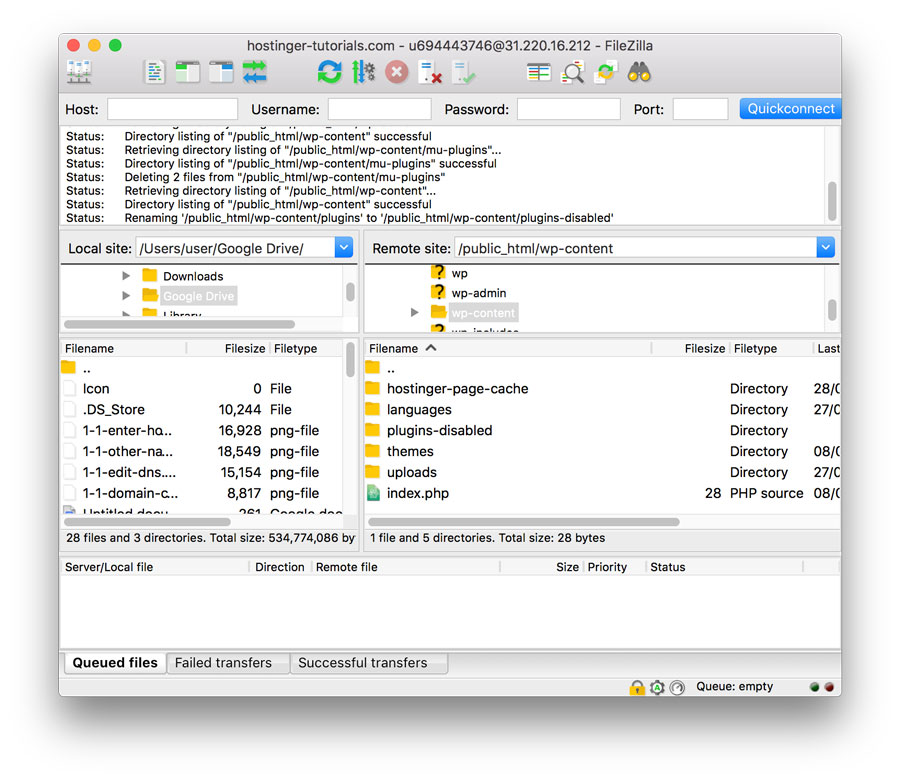The height and width of the screenshot is (780, 900).
Task: Switch to Successful transfers tab
Action: pyautogui.click(x=369, y=663)
